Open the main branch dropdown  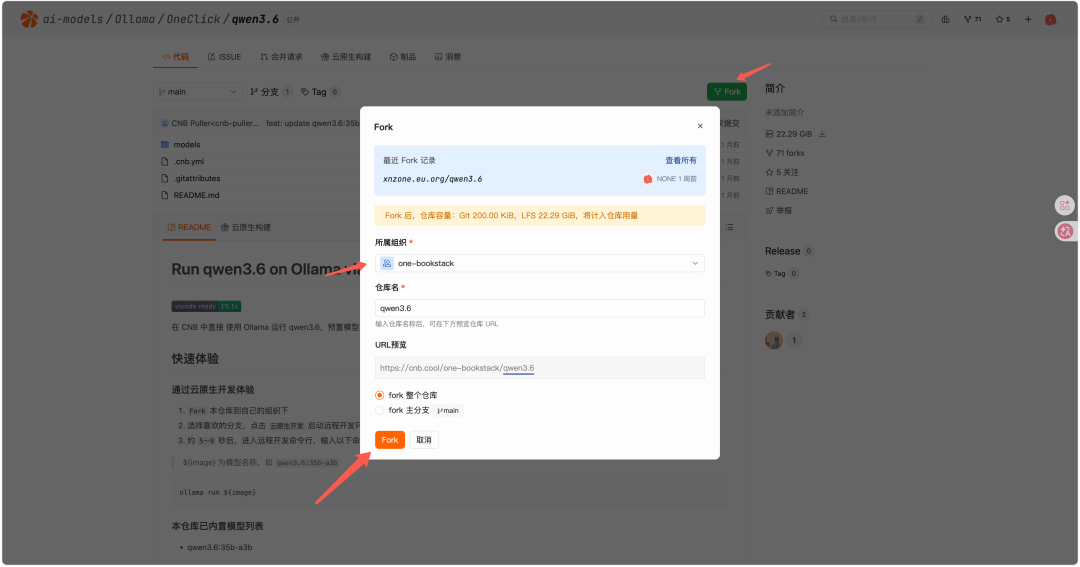click(x=198, y=92)
